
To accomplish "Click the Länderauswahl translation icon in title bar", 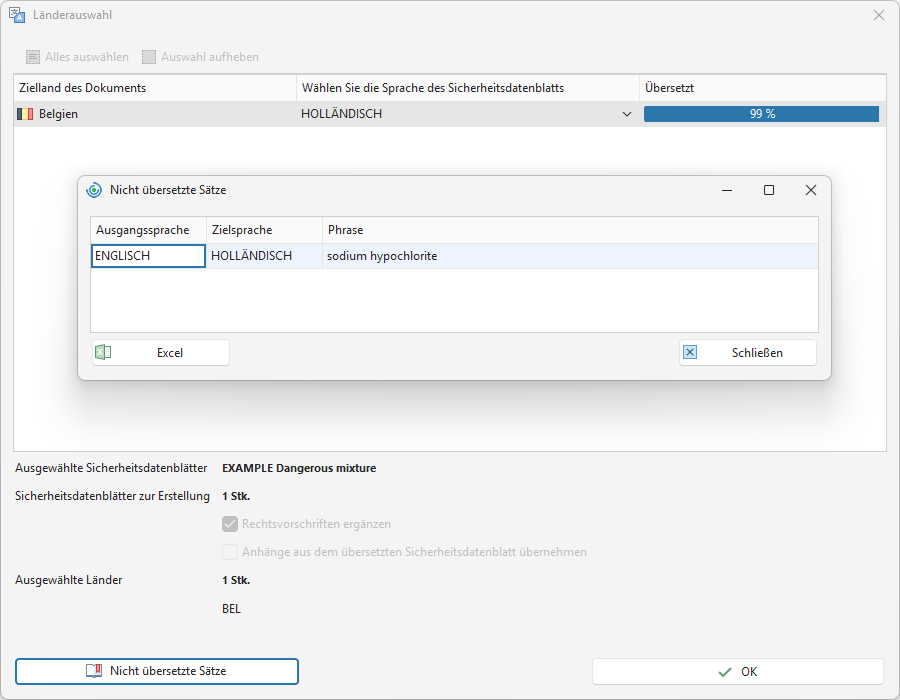I will click(x=17, y=15).
